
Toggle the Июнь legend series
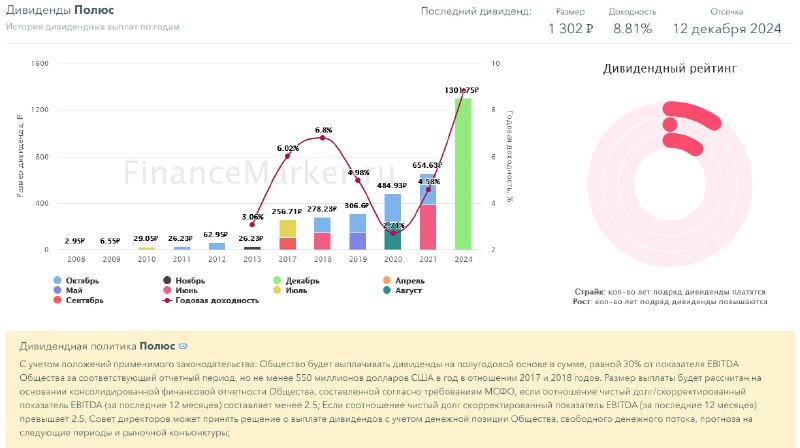[x=180, y=290]
